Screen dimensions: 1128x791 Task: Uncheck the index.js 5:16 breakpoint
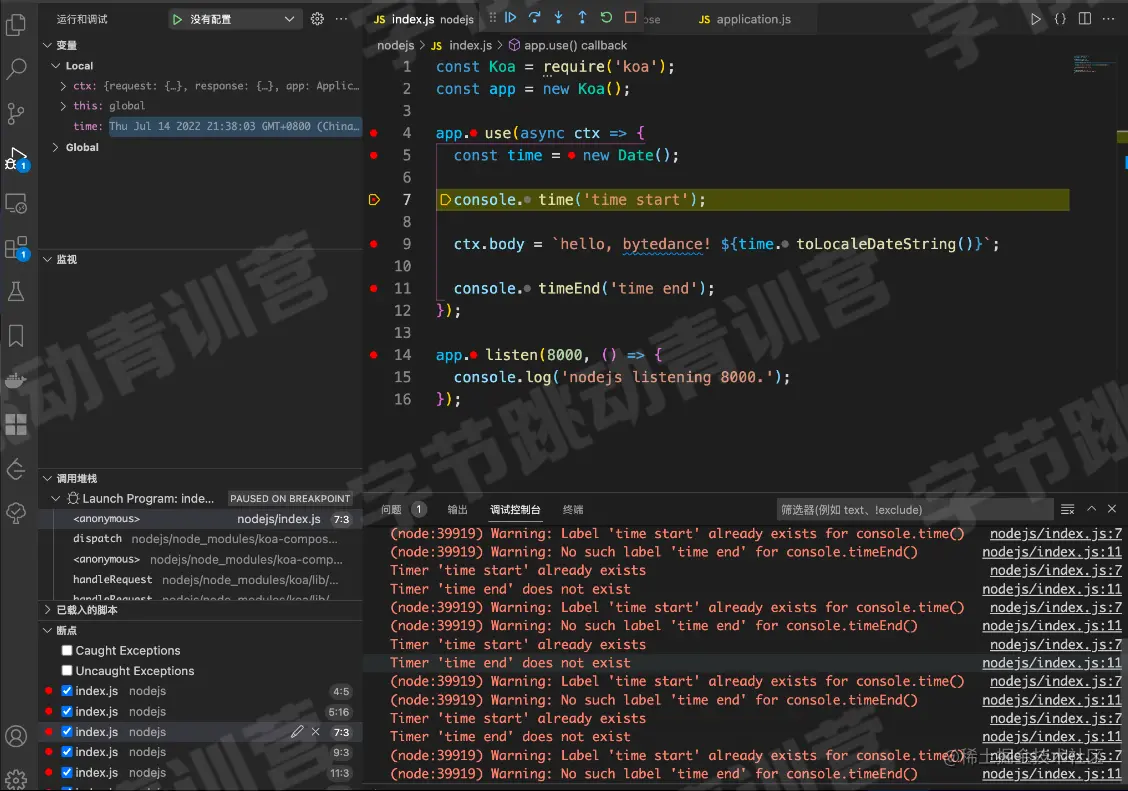[x=67, y=712]
